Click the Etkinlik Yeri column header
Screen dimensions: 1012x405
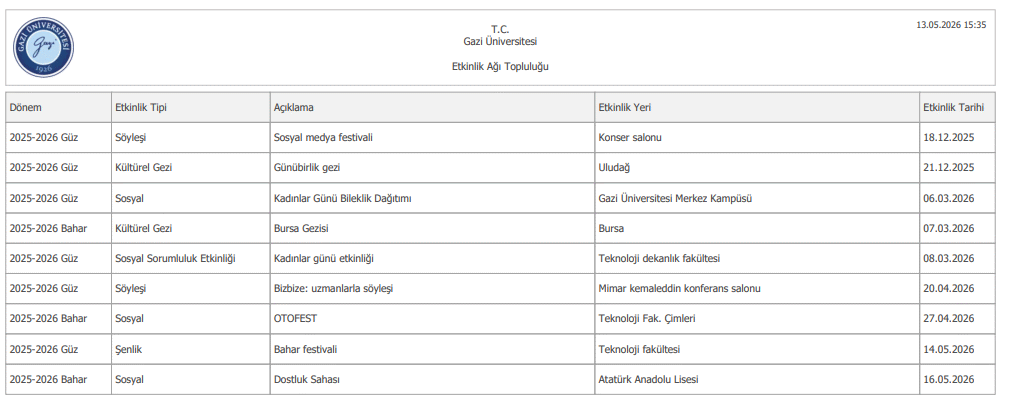tap(757, 108)
